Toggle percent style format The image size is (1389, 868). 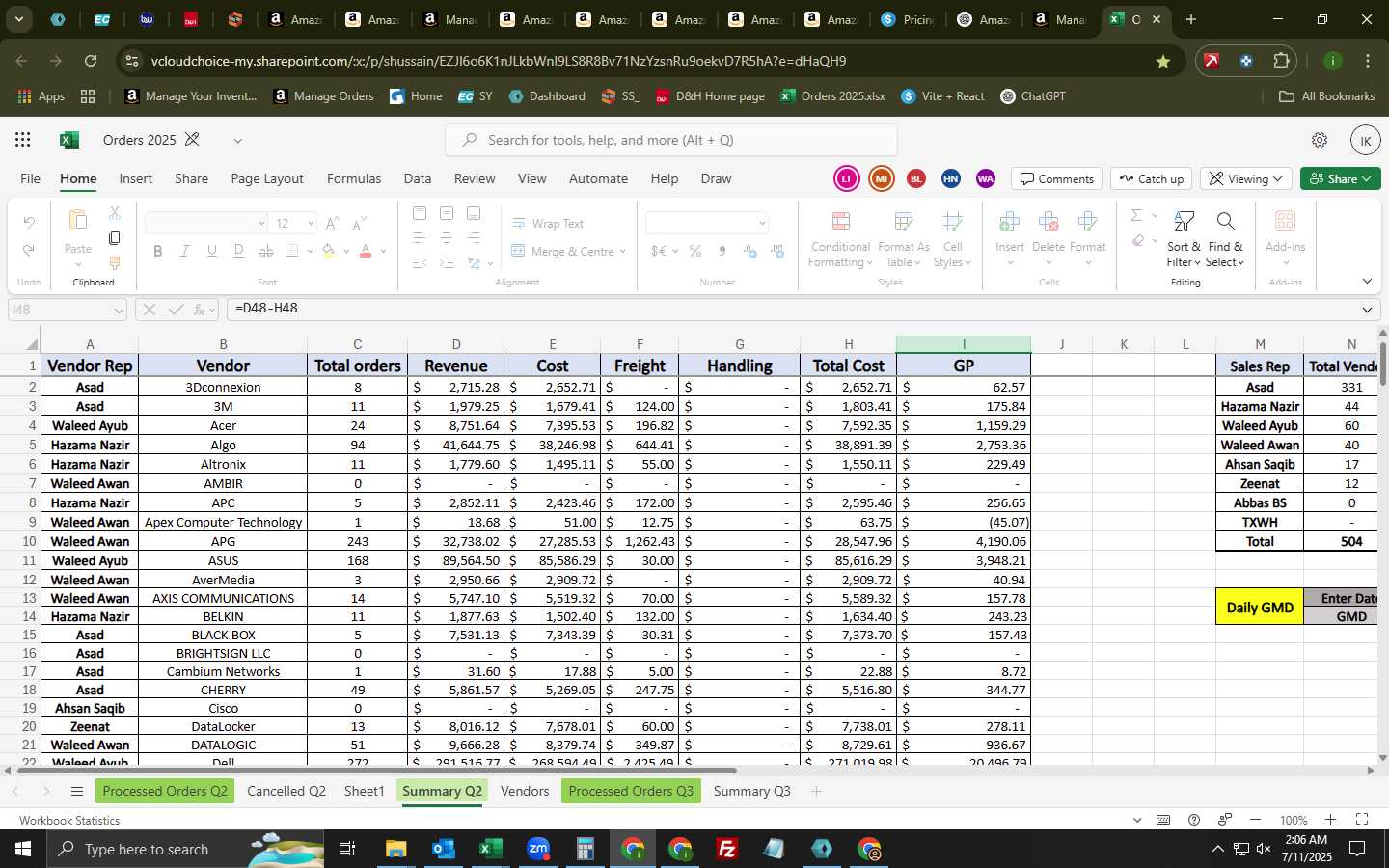(x=694, y=251)
